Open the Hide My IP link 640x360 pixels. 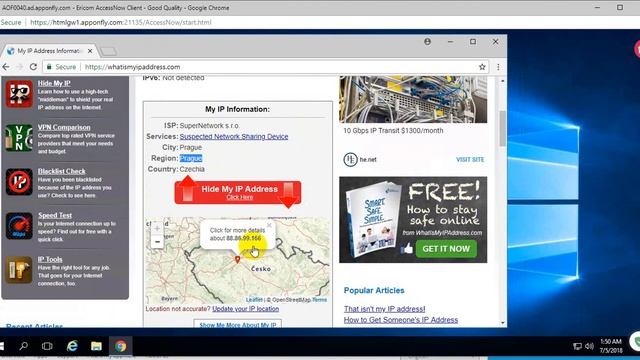54,83
